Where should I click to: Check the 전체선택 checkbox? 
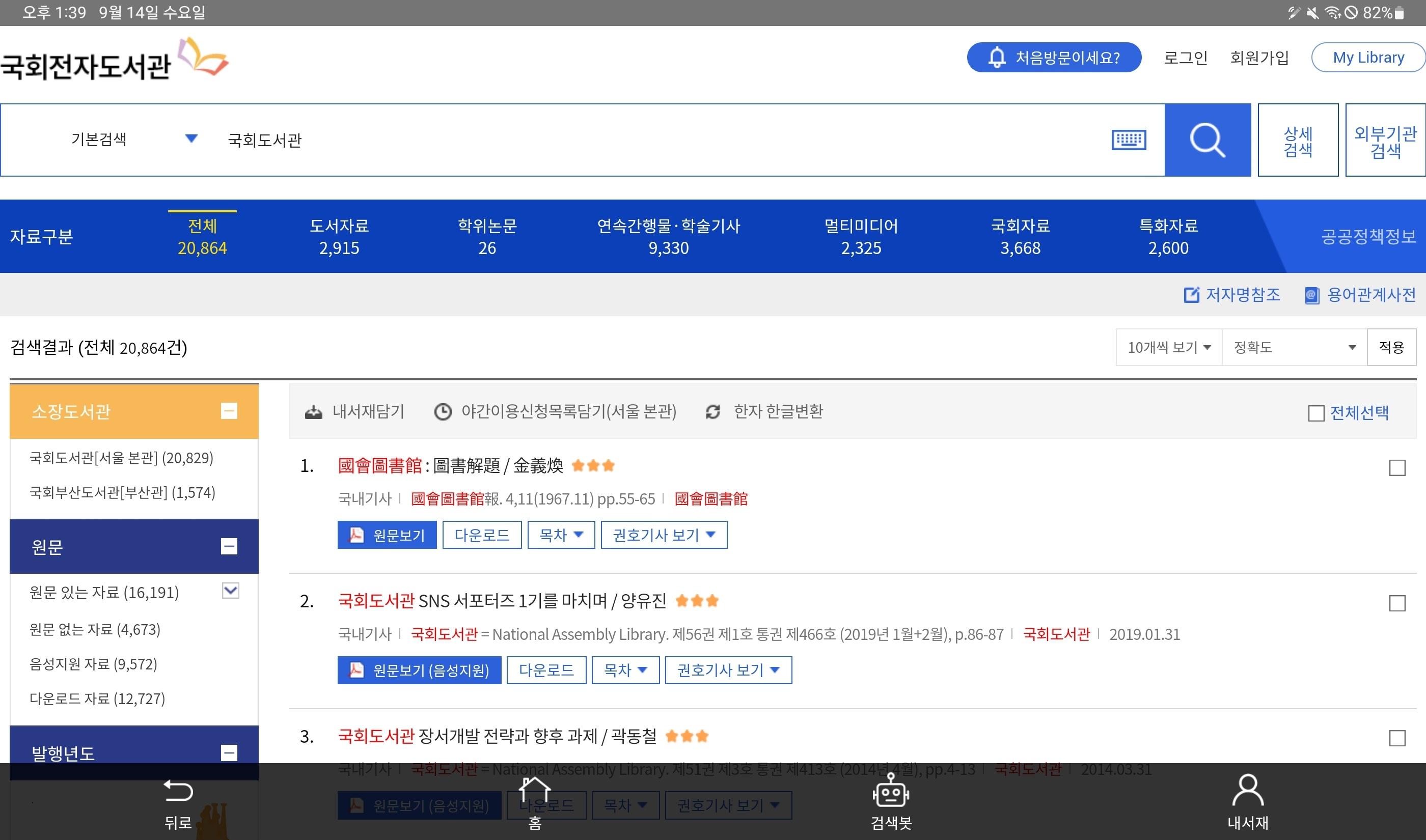click(1315, 413)
